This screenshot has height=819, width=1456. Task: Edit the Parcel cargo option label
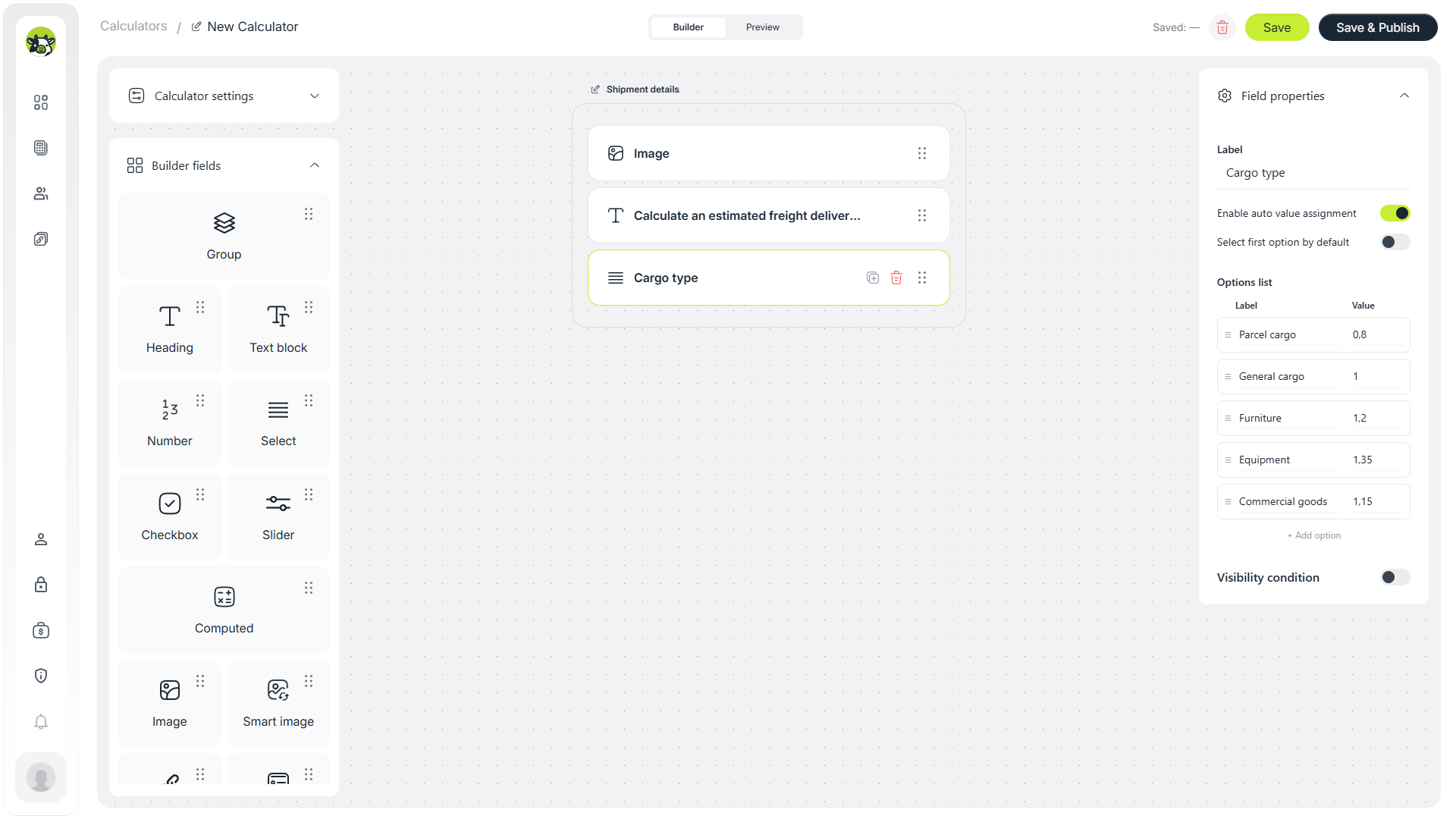1288,334
